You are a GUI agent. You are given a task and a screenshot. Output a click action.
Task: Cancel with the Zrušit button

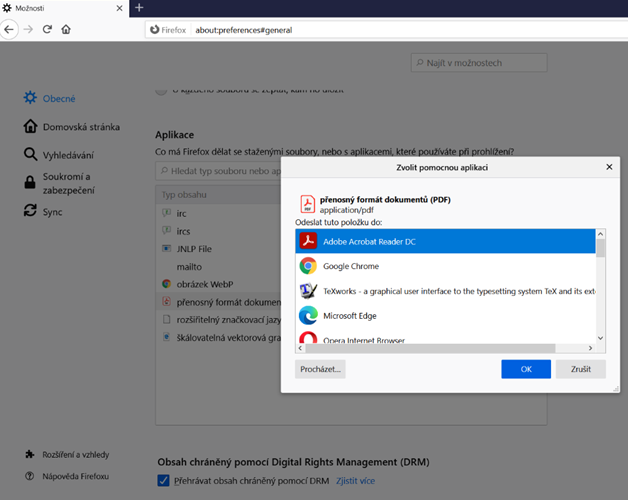[581, 369]
